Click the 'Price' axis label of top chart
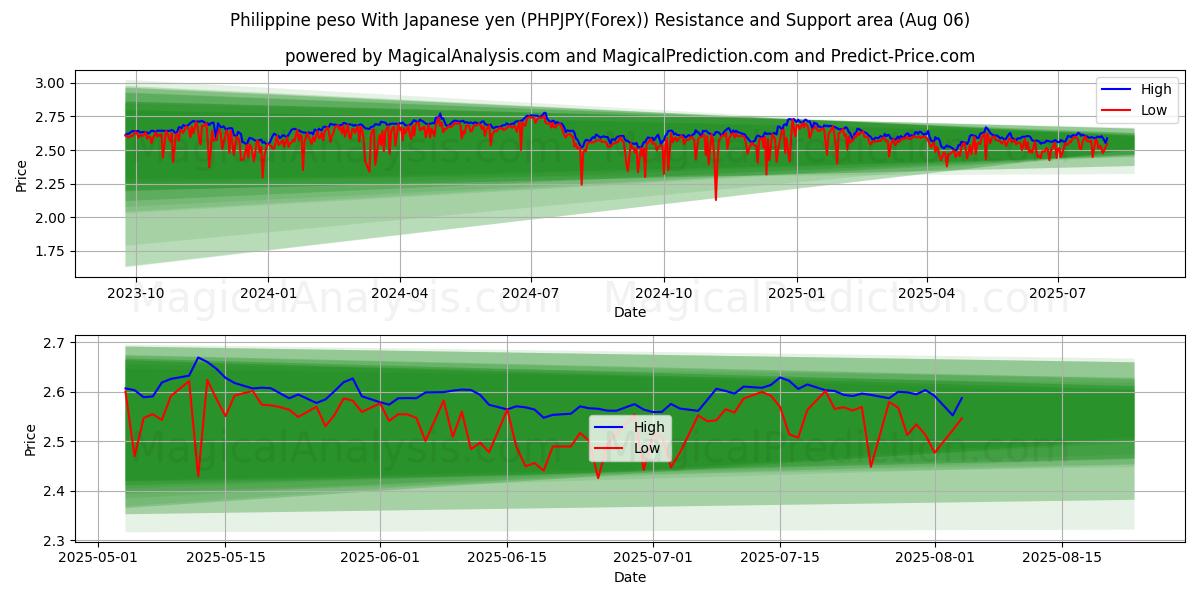 [22, 175]
